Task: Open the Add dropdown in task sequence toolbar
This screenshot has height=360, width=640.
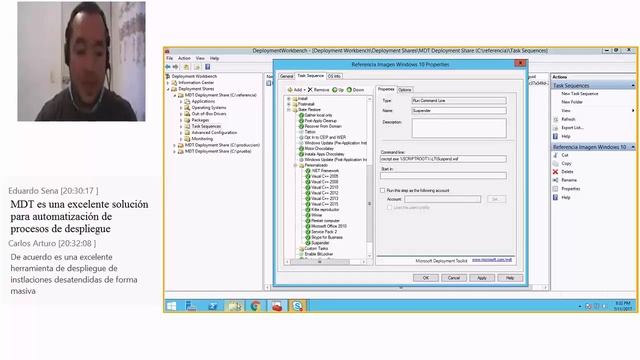Action: point(296,89)
